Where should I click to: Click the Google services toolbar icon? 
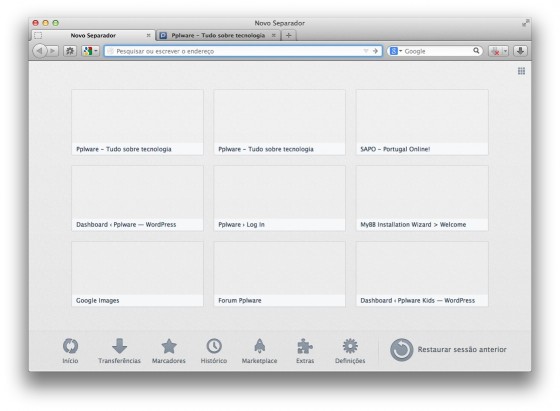pyautogui.click(x=88, y=51)
